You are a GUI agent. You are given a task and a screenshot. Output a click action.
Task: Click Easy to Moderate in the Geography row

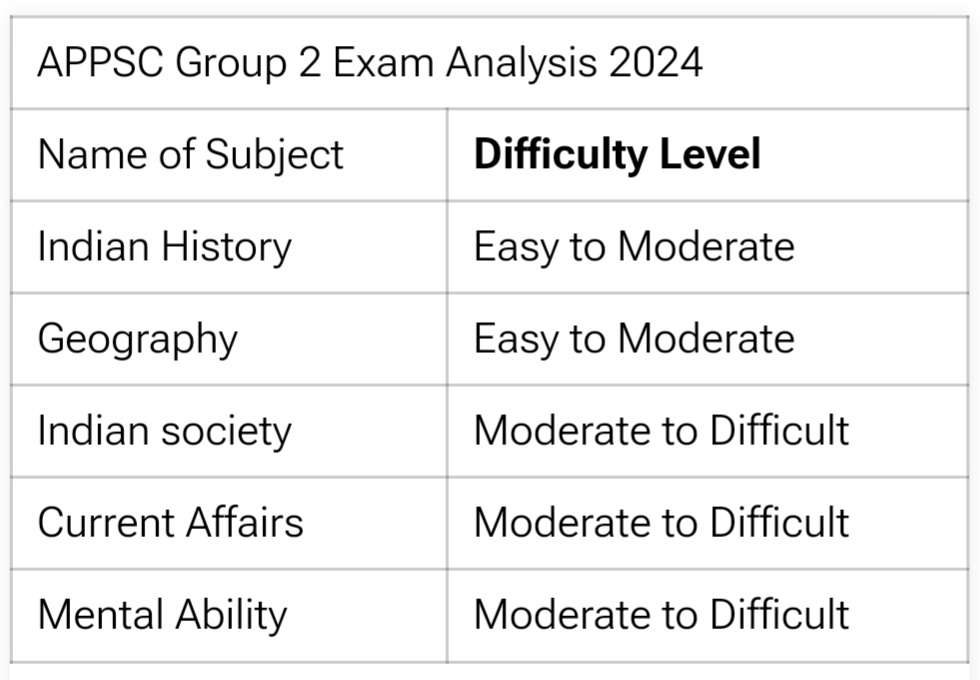[634, 339]
